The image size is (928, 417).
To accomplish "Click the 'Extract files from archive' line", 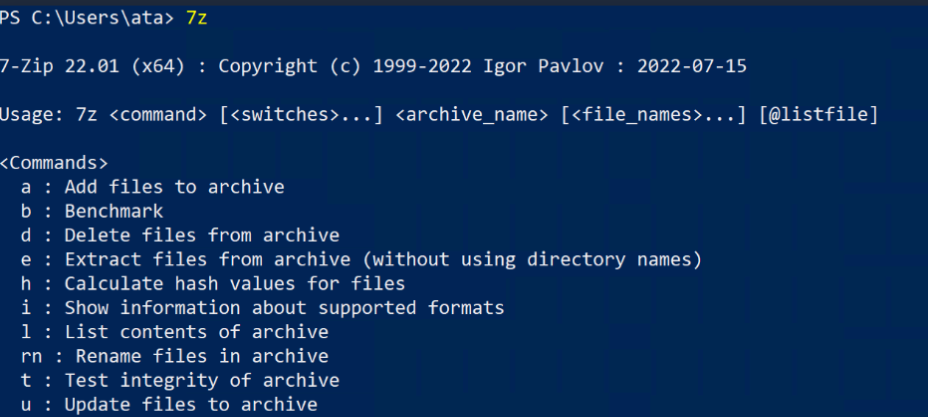I will tap(382, 260).
